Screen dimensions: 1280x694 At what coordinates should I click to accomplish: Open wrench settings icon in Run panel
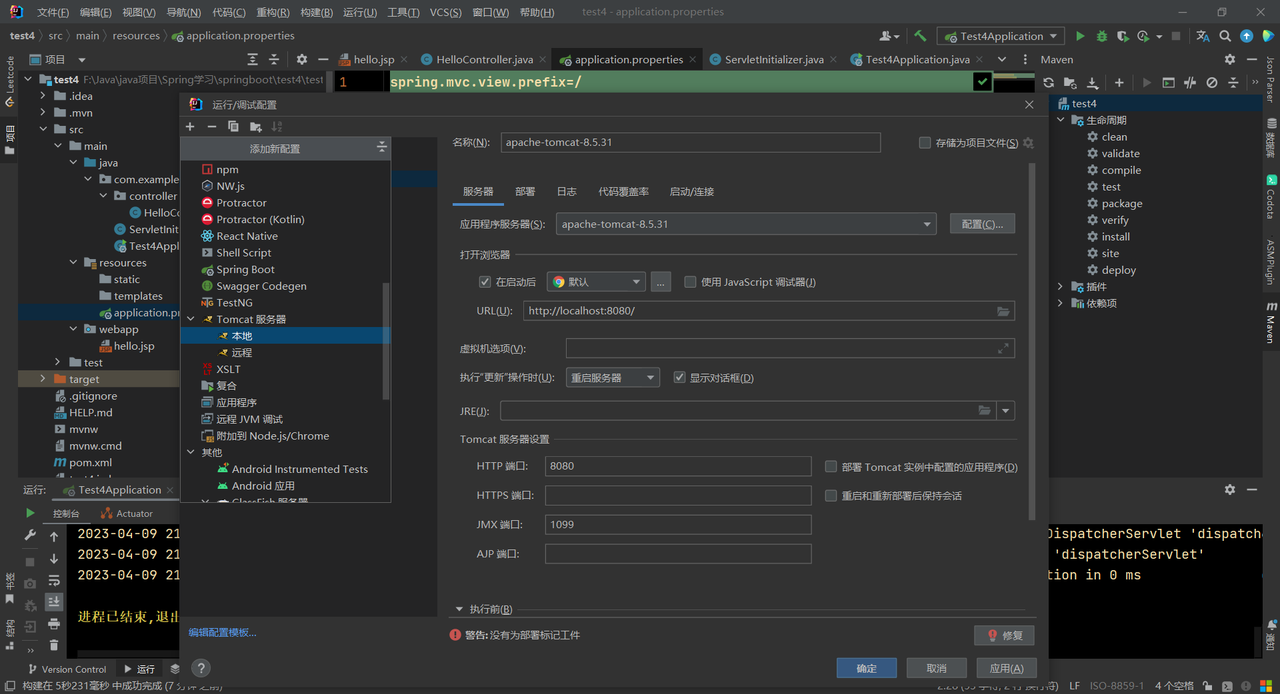pyautogui.click(x=30, y=536)
